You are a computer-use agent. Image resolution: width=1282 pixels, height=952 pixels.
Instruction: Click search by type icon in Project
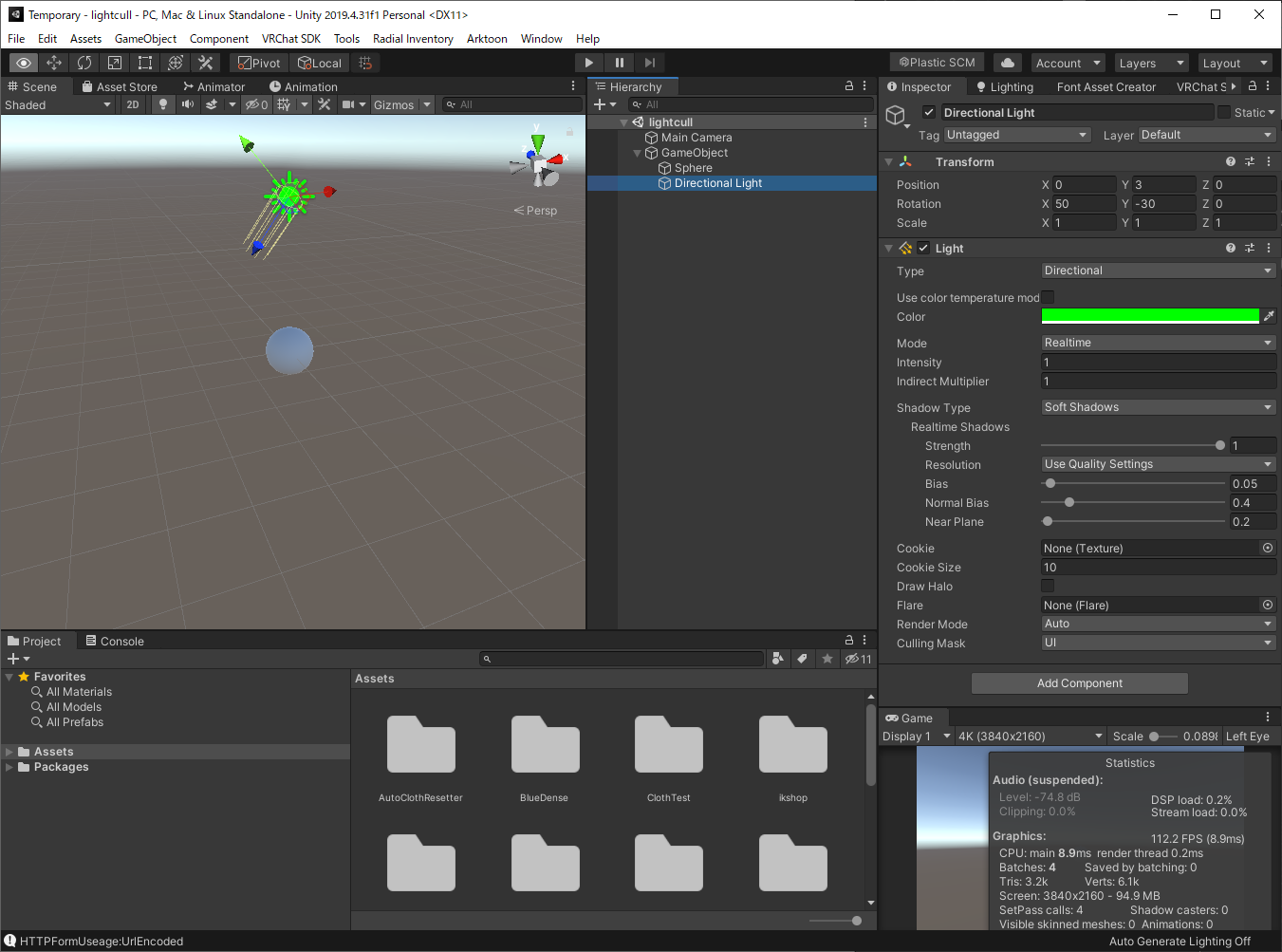[x=778, y=659]
